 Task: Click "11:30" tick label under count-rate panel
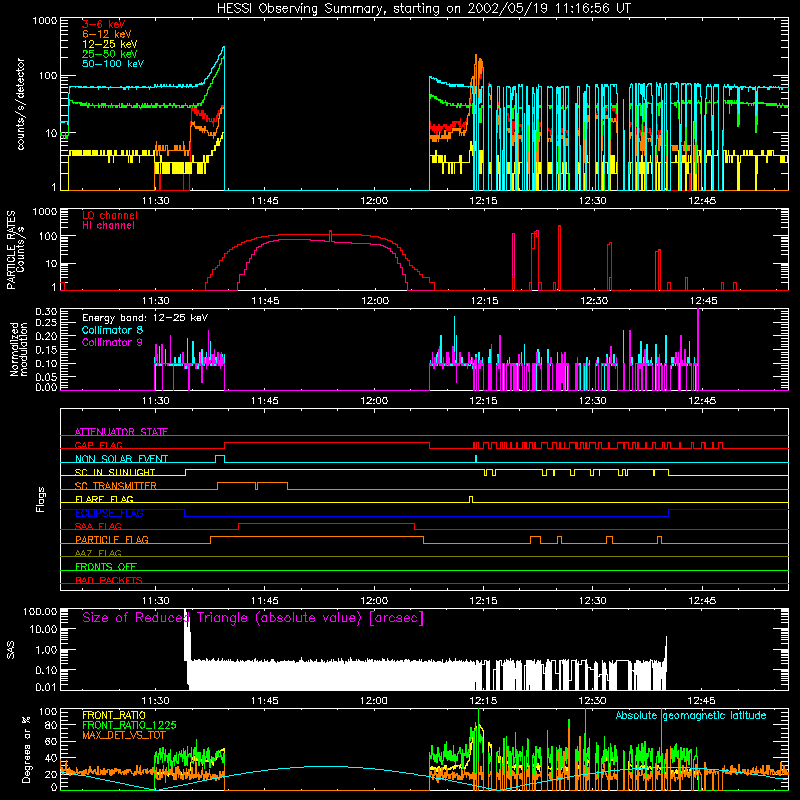pyautogui.click(x=156, y=201)
